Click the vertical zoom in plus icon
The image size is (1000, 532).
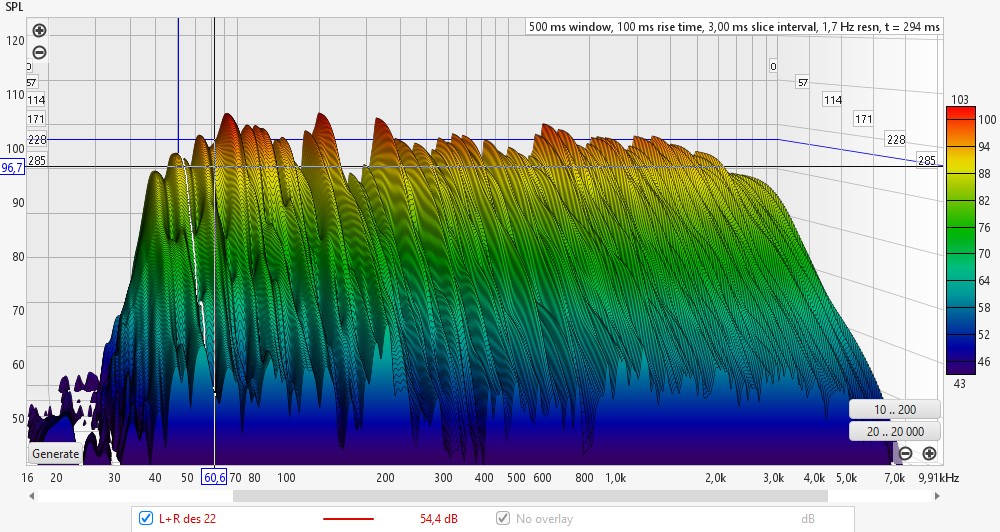point(39,30)
